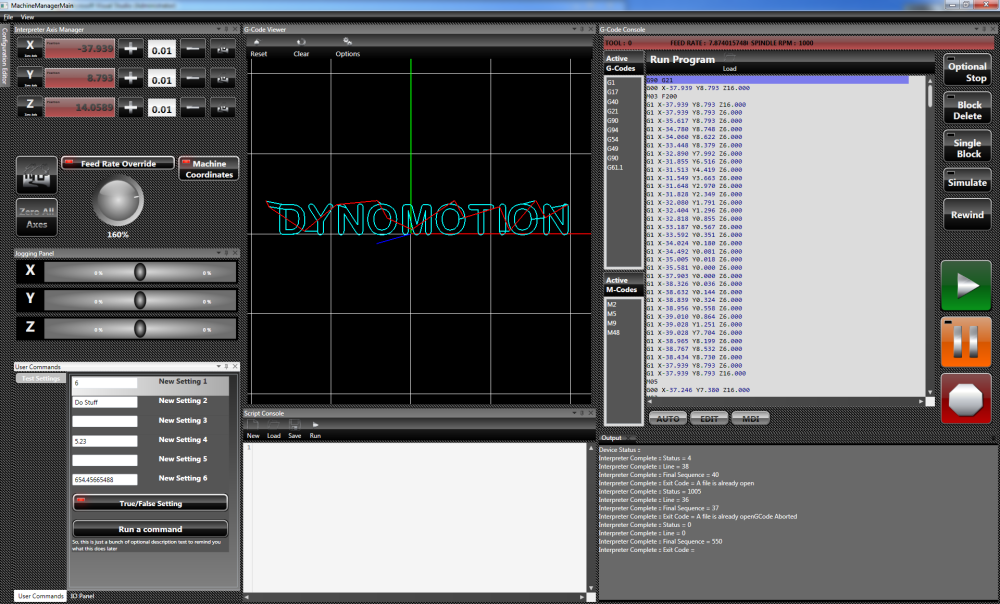Click the home all axes machine icon

36,174
